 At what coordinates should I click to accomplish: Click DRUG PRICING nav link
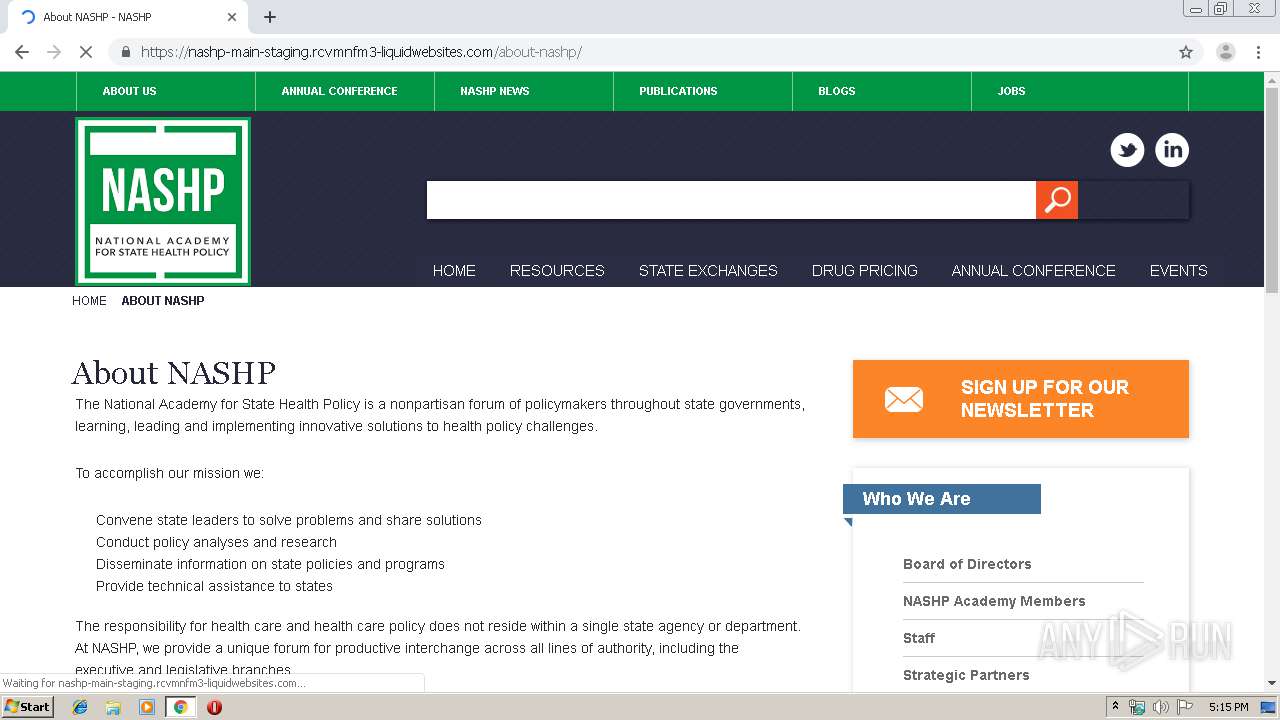click(x=865, y=271)
